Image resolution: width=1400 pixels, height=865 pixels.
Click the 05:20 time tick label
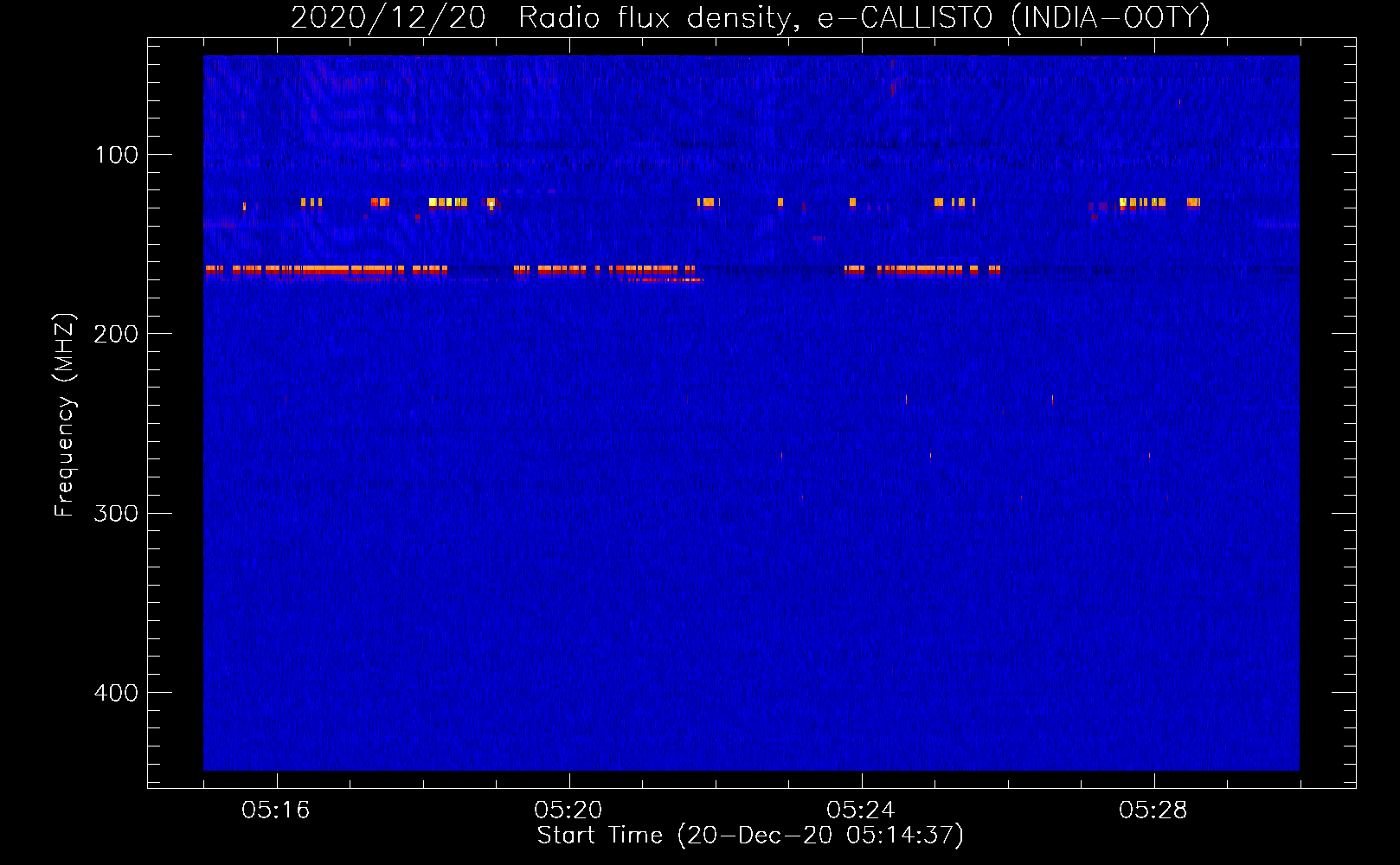click(x=568, y=810)
